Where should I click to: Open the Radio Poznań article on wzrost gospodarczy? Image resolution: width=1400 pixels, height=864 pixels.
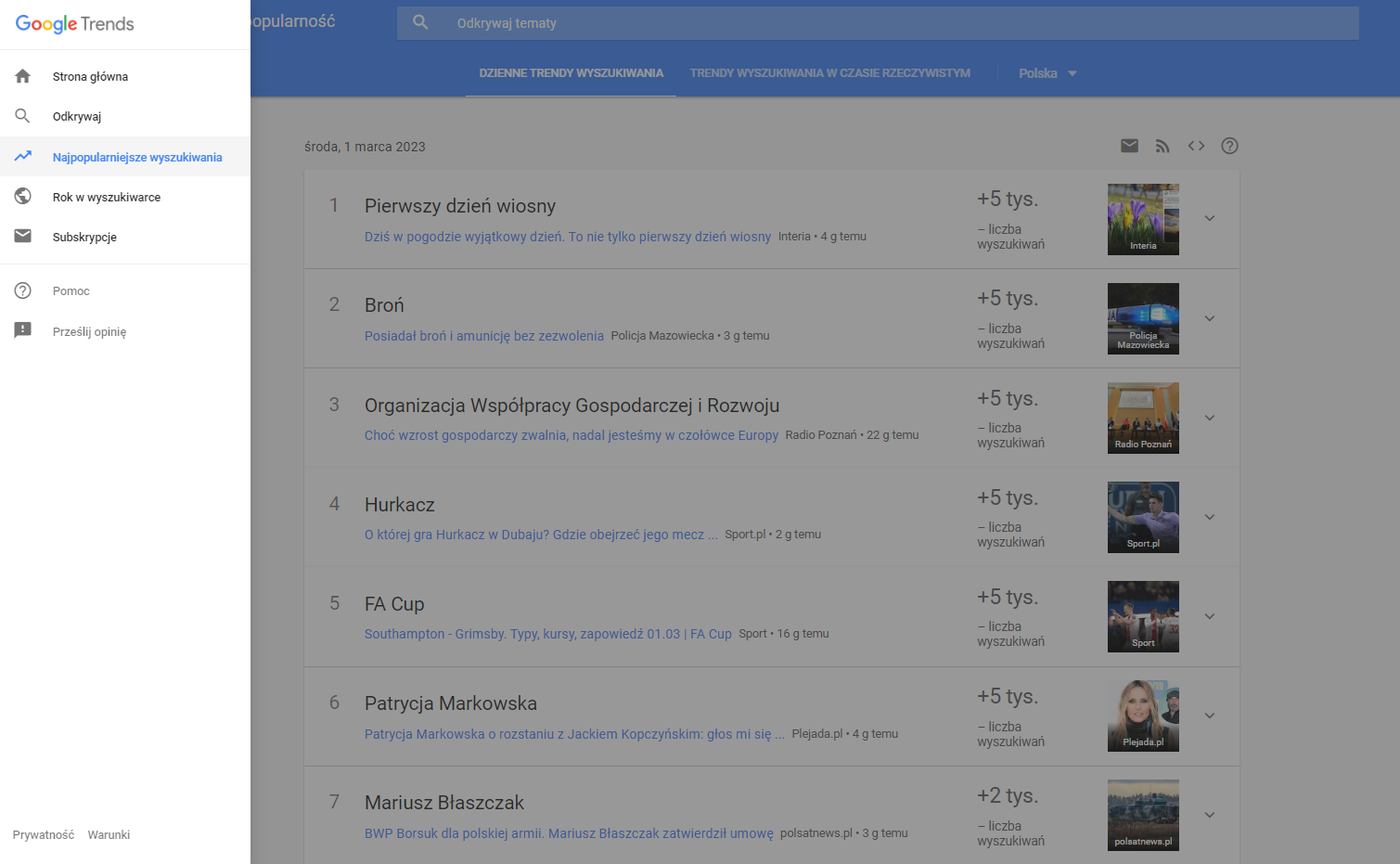(x=572, y=435)
